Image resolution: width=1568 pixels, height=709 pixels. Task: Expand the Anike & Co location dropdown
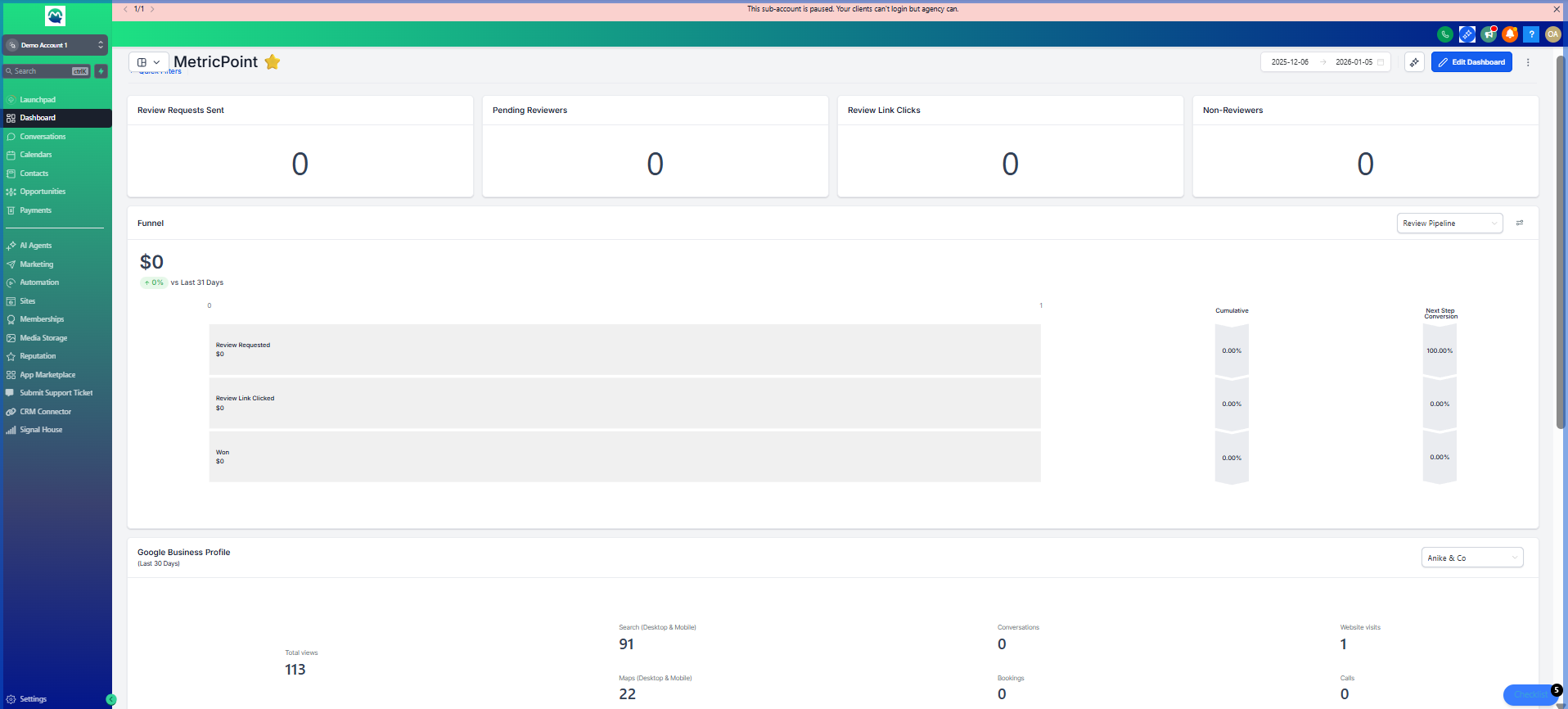pyautogui.click(x=1471, y=558)
